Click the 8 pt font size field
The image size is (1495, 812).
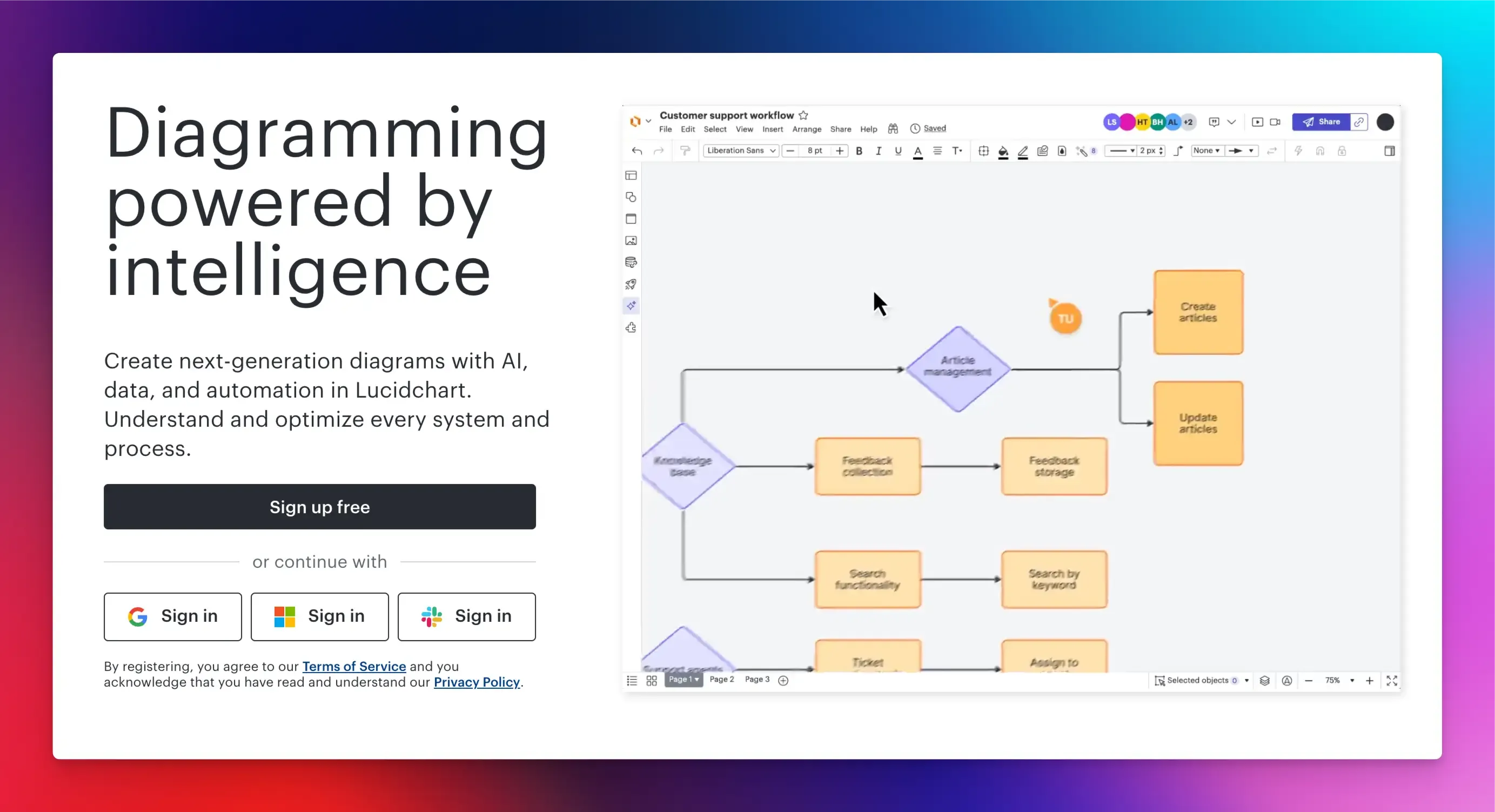point(815,150)
